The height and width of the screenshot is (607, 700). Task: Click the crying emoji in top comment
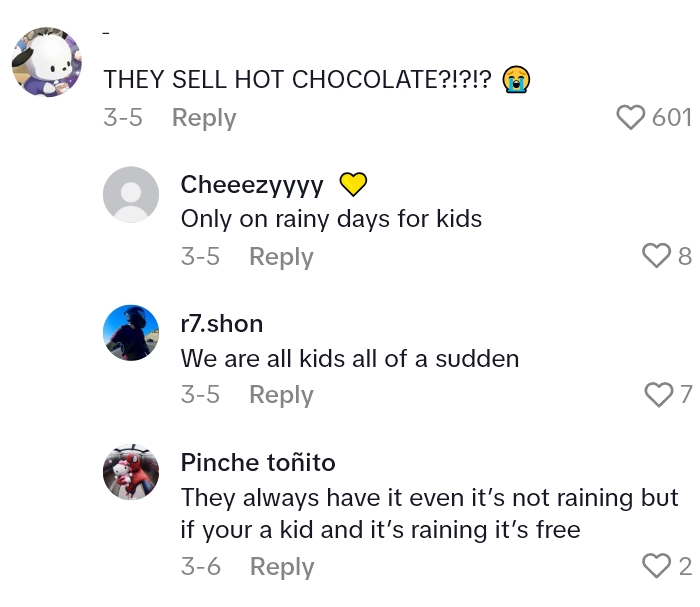[516, 80]
